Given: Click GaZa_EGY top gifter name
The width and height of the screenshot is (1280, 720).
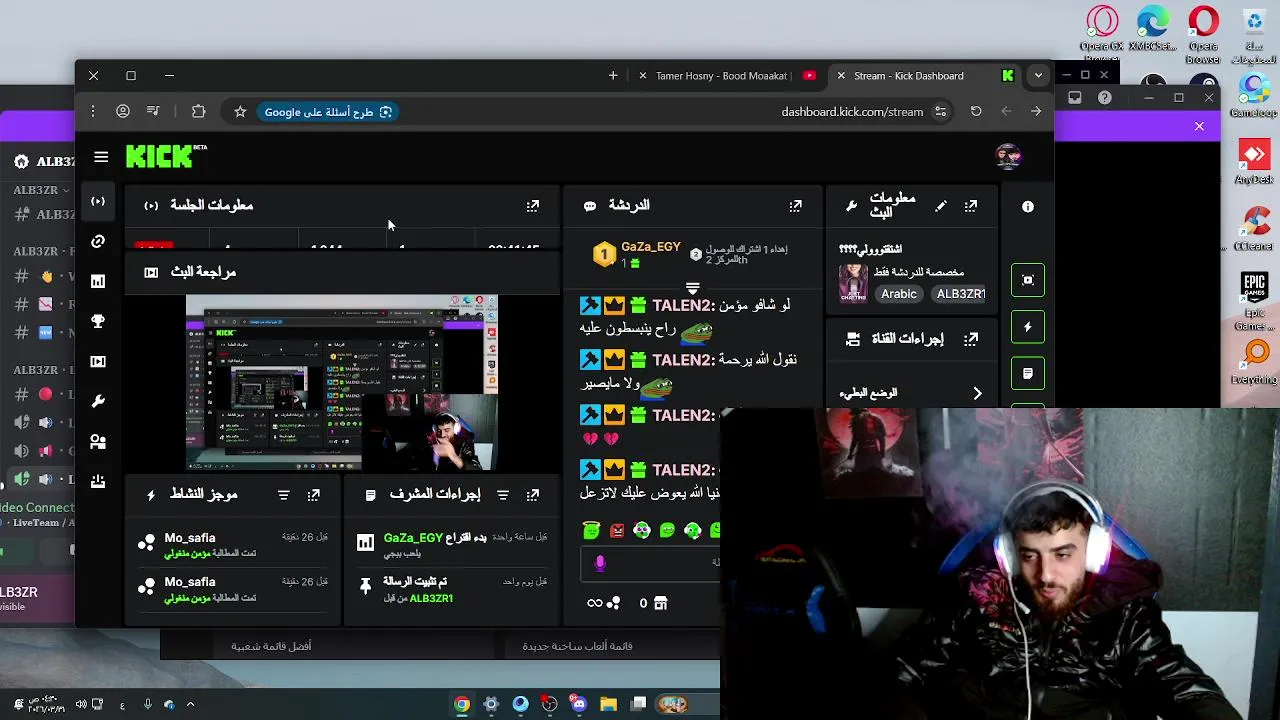Looking at the screenshot, I should 651,247.
